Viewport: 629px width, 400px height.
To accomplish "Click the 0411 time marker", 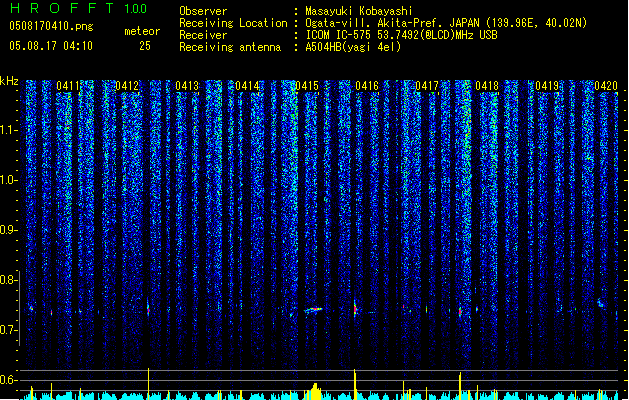I will [x=67, y=86].
